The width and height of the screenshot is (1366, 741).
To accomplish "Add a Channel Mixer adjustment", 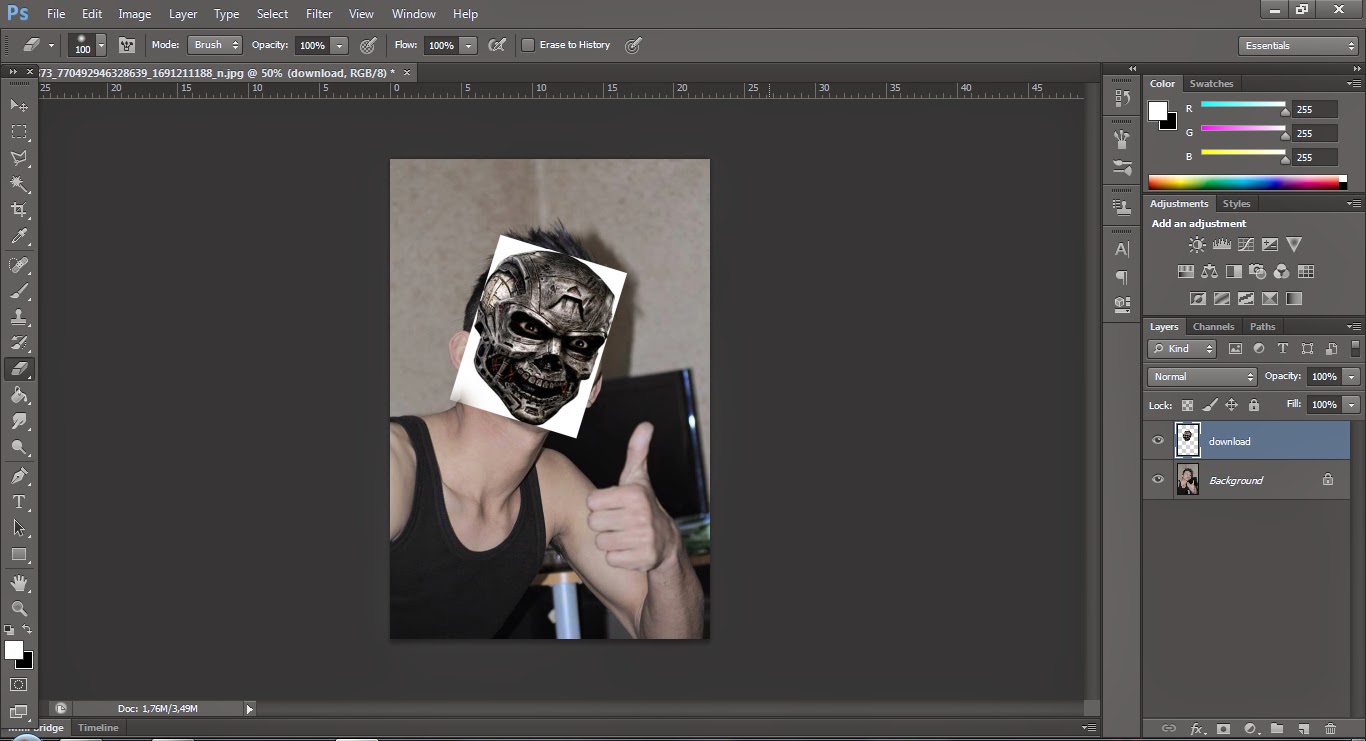I will (1281, 271).
